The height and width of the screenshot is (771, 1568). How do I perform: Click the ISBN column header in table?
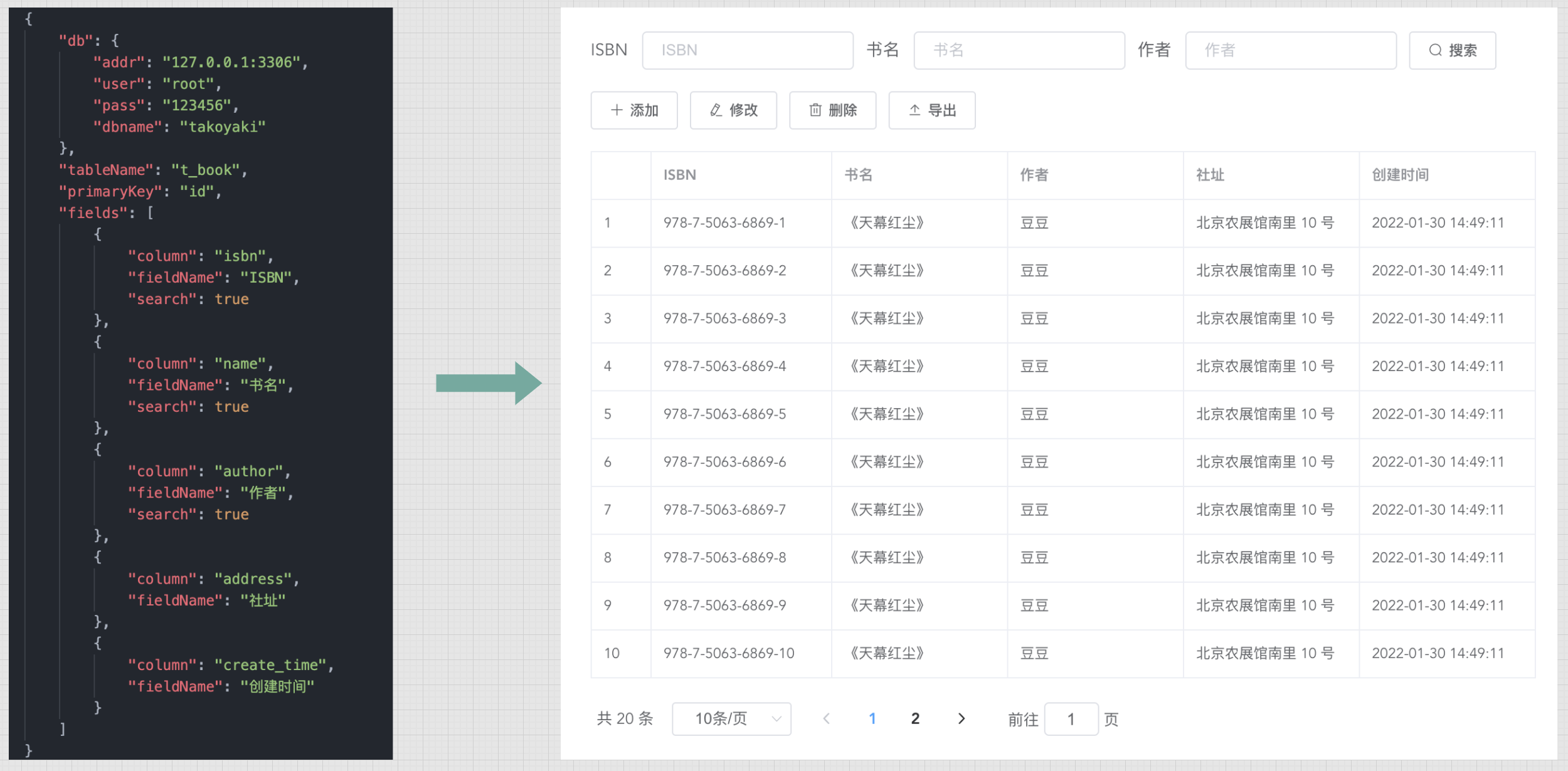(680, 175)
